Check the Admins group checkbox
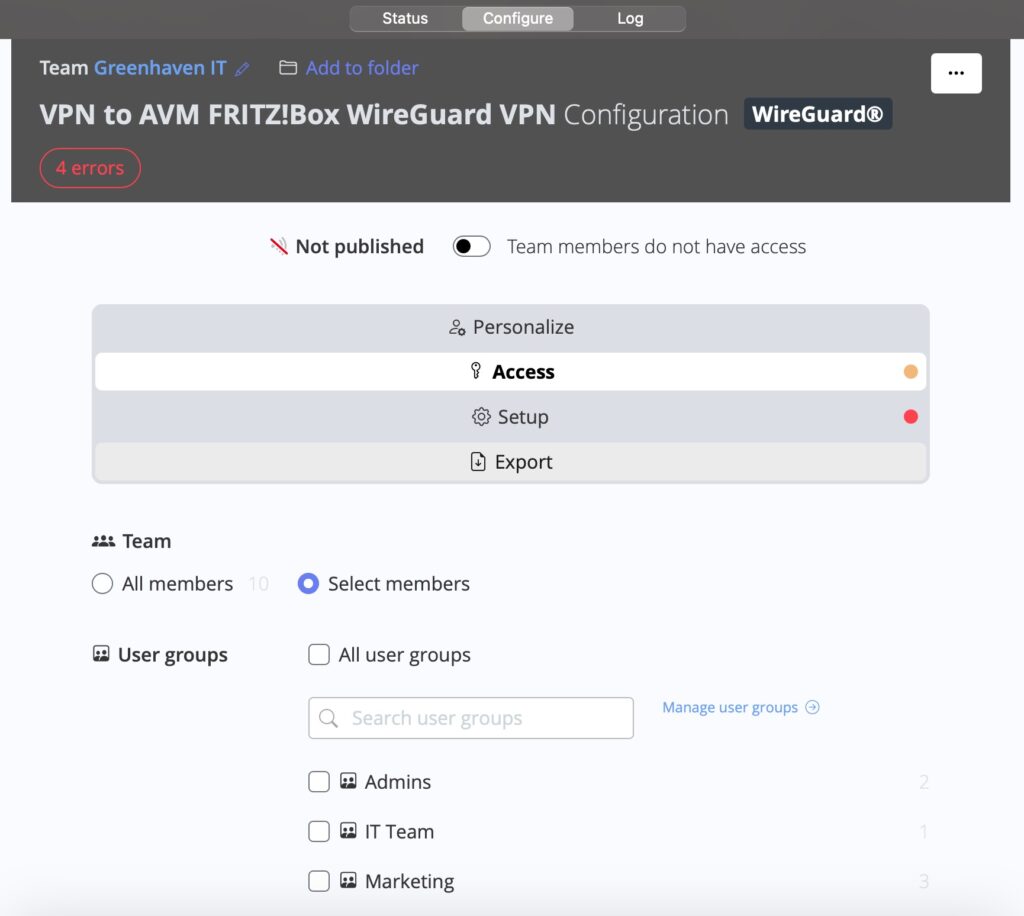Screen dimensions: 1024x916 (x=319, y=782)
